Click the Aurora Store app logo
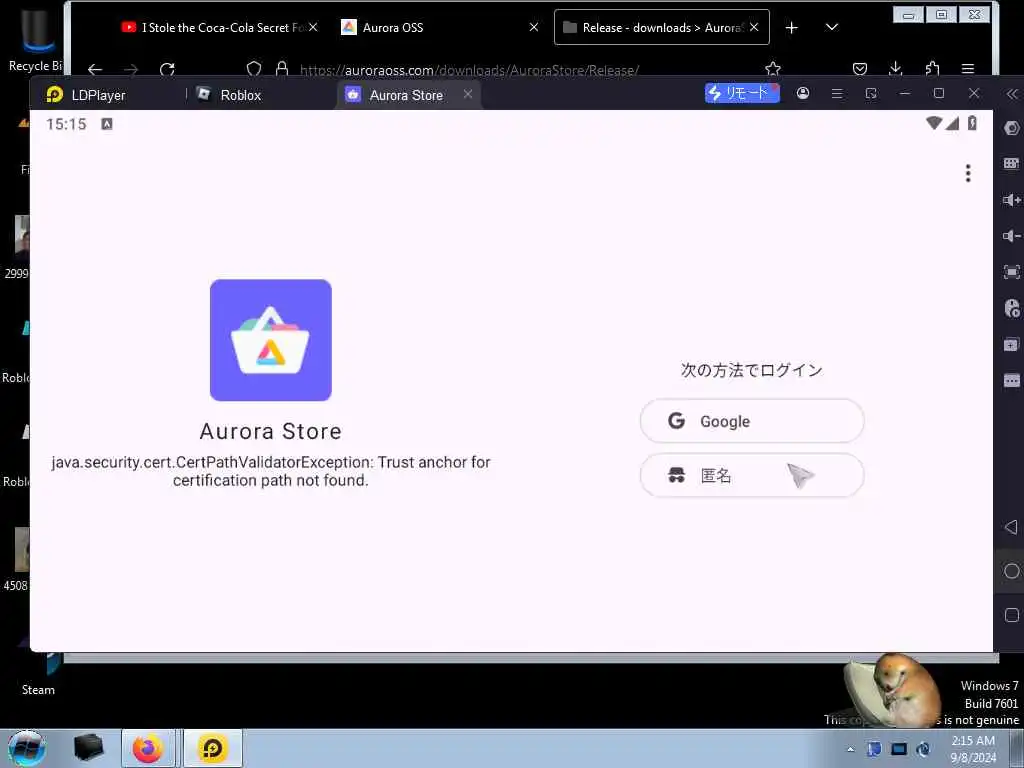The height and width of the screenshot is (768, 1024). pyautogui.click(x=270, y=340)
